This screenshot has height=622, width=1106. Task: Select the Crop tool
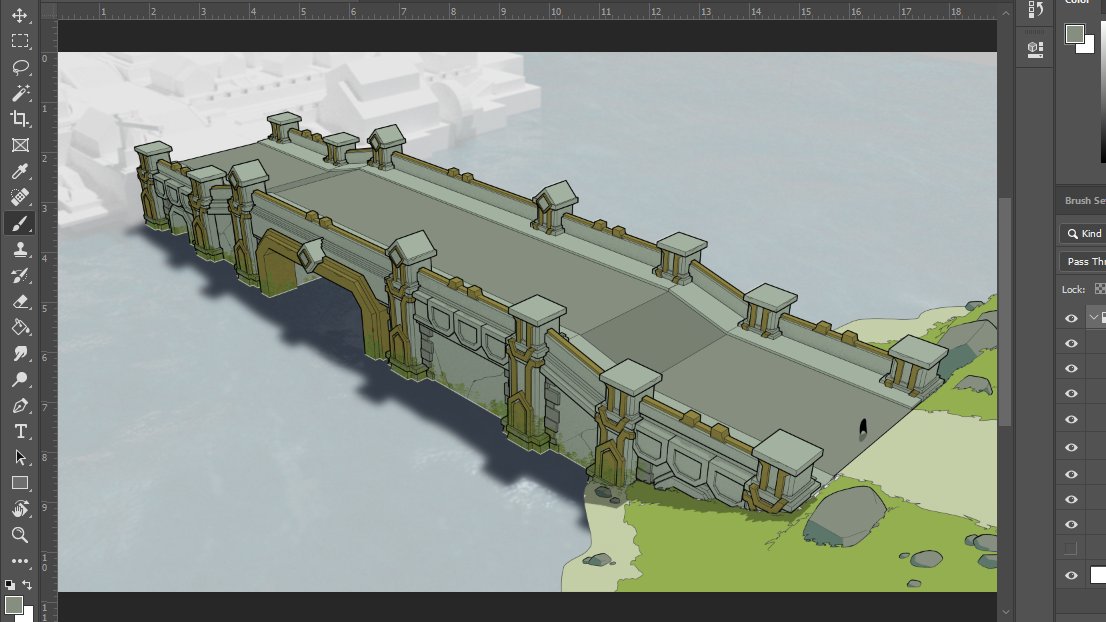point(20,118)
